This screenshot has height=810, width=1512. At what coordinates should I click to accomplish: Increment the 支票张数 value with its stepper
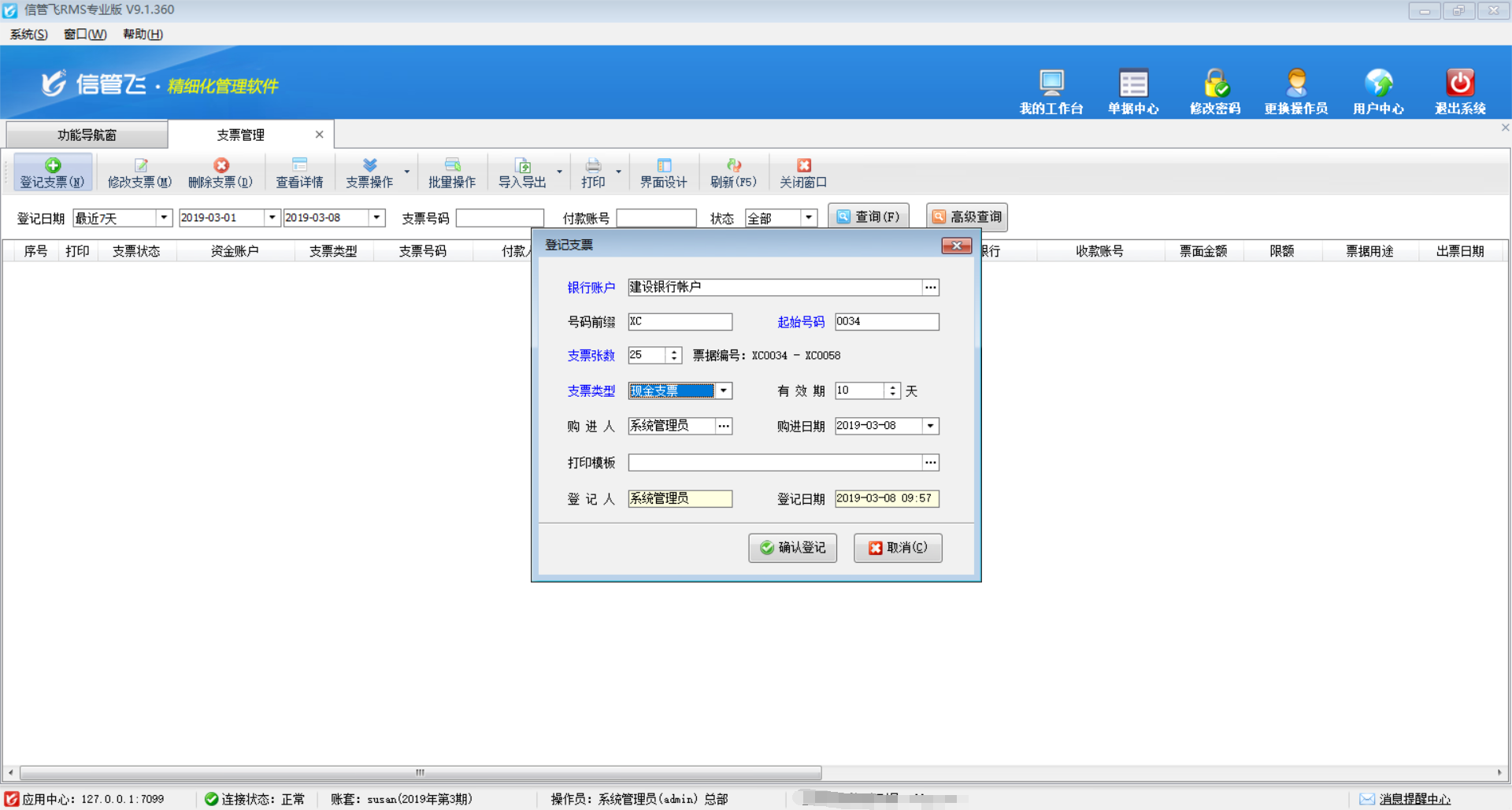pyautogui.click(x=674, y=351)
